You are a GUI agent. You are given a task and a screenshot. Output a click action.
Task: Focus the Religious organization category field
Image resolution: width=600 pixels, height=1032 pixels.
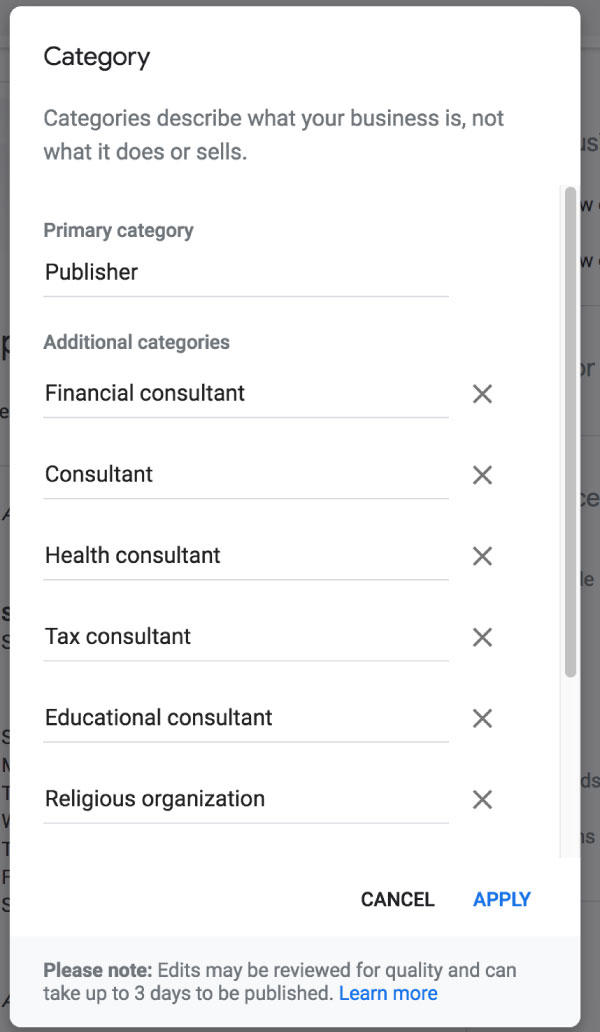click(245, 799)
